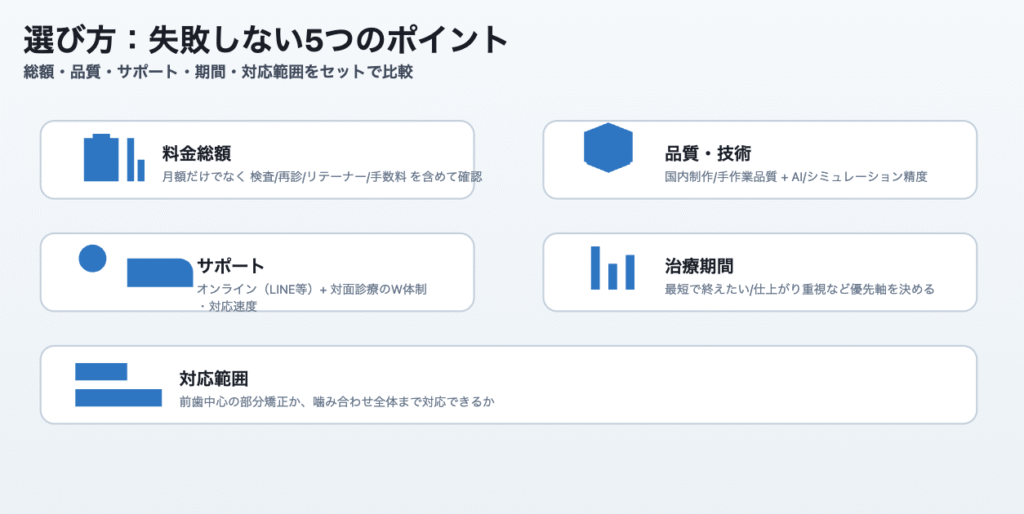Select the blue hexagon icon for 品質・技術

(608, 148)
